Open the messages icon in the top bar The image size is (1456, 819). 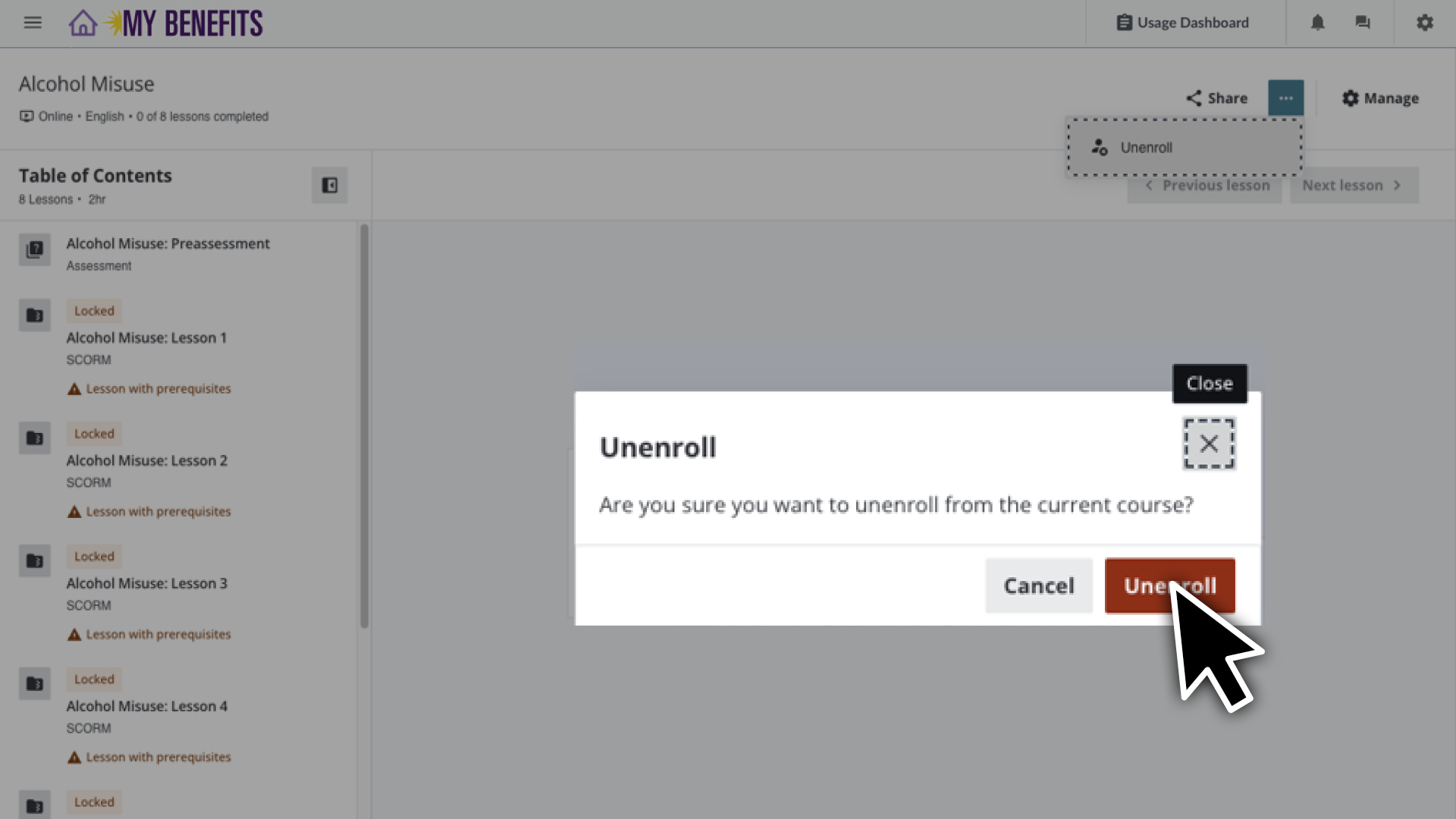click(1362, 23)
